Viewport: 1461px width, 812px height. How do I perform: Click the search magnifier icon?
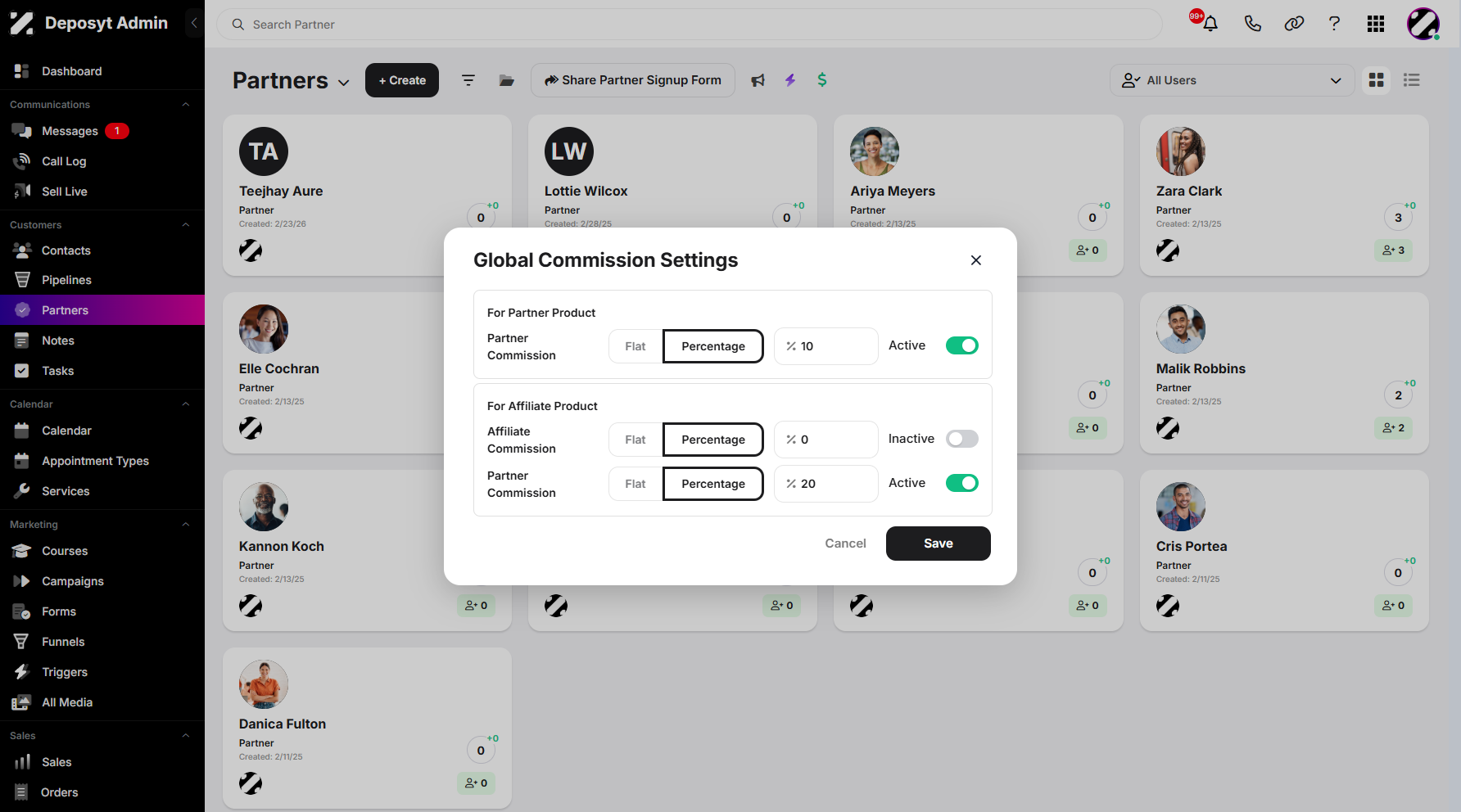238,25
